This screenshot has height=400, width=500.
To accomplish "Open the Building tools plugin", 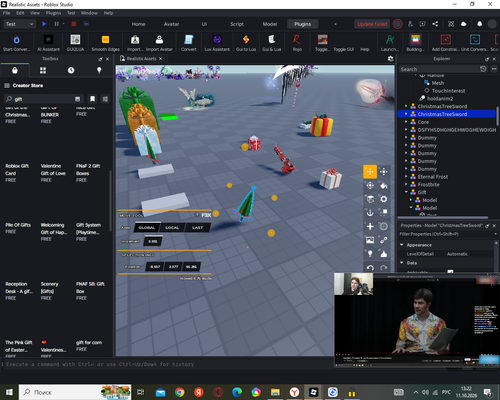I will click(x=415, y=43).
